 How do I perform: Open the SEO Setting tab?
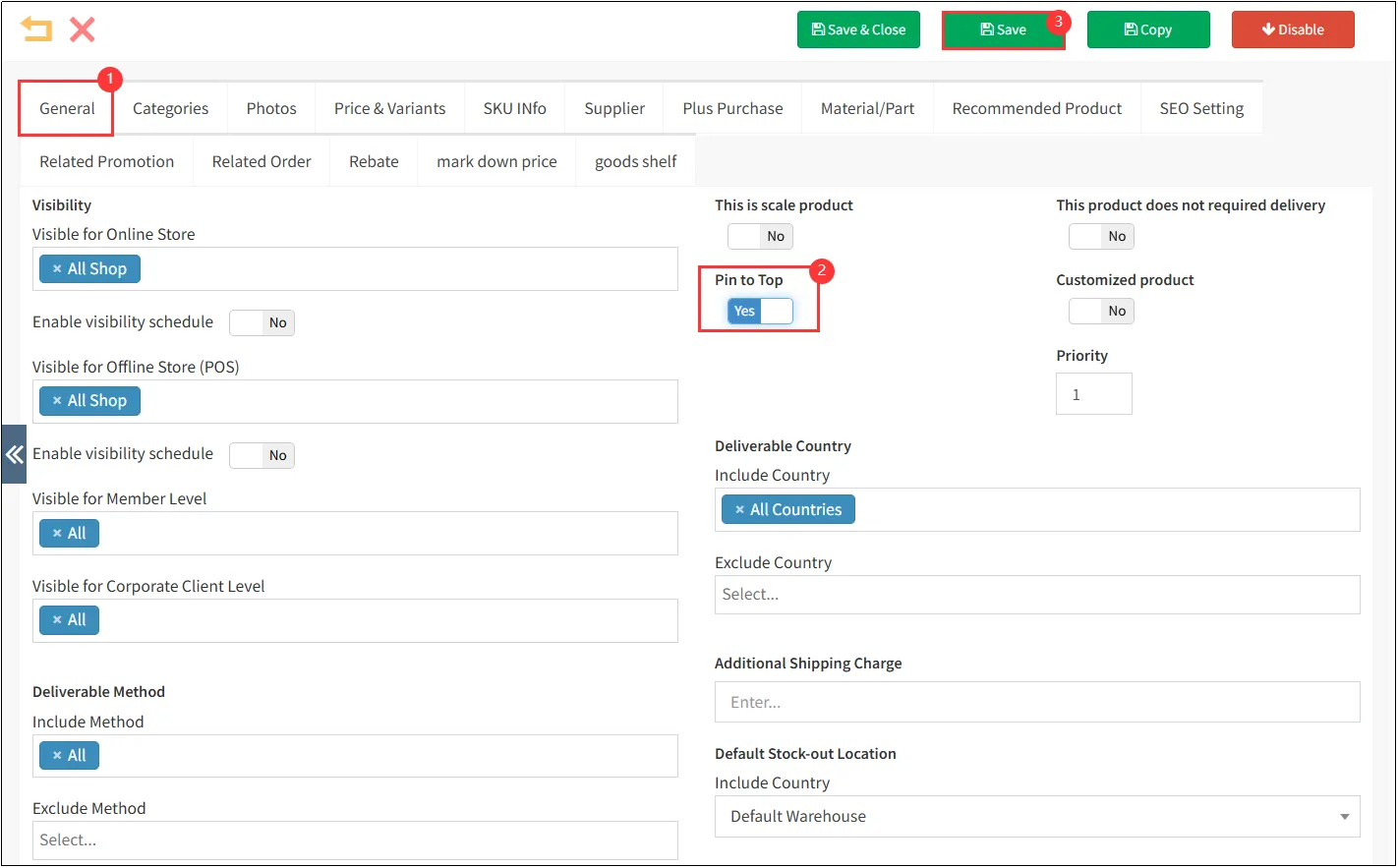[1200, 109]
